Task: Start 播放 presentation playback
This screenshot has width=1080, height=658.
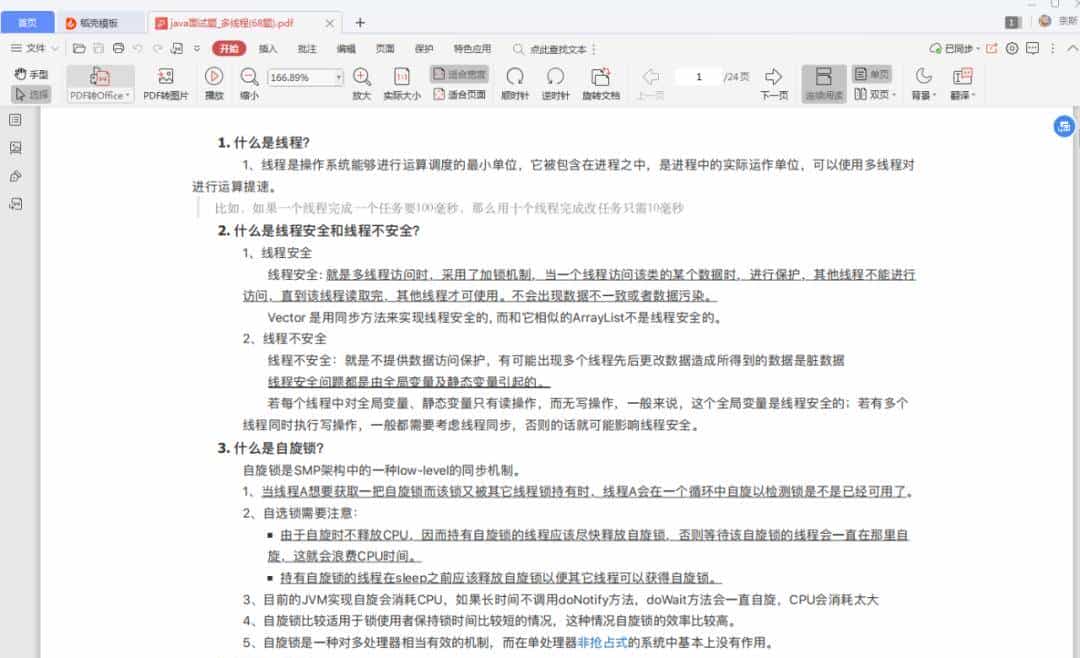Action: tap(213, 80)
